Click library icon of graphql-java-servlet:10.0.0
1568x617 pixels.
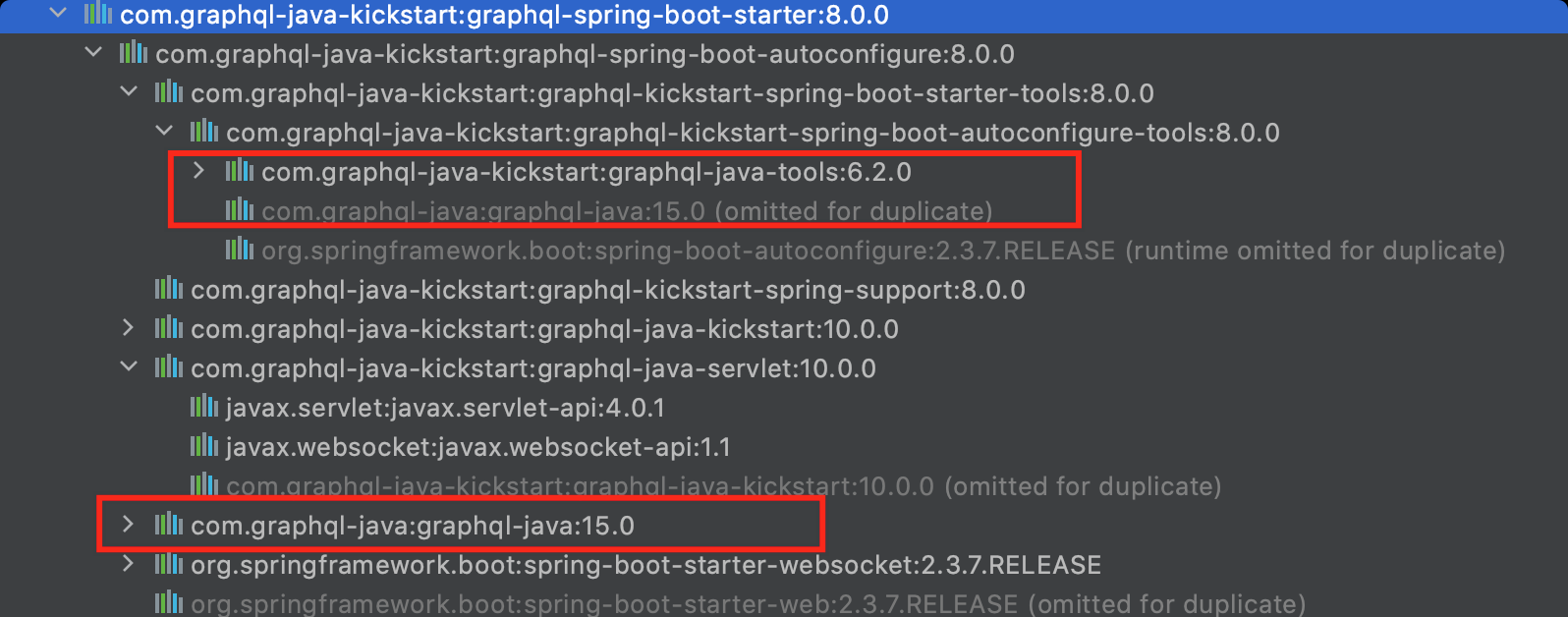click(169, 367)
